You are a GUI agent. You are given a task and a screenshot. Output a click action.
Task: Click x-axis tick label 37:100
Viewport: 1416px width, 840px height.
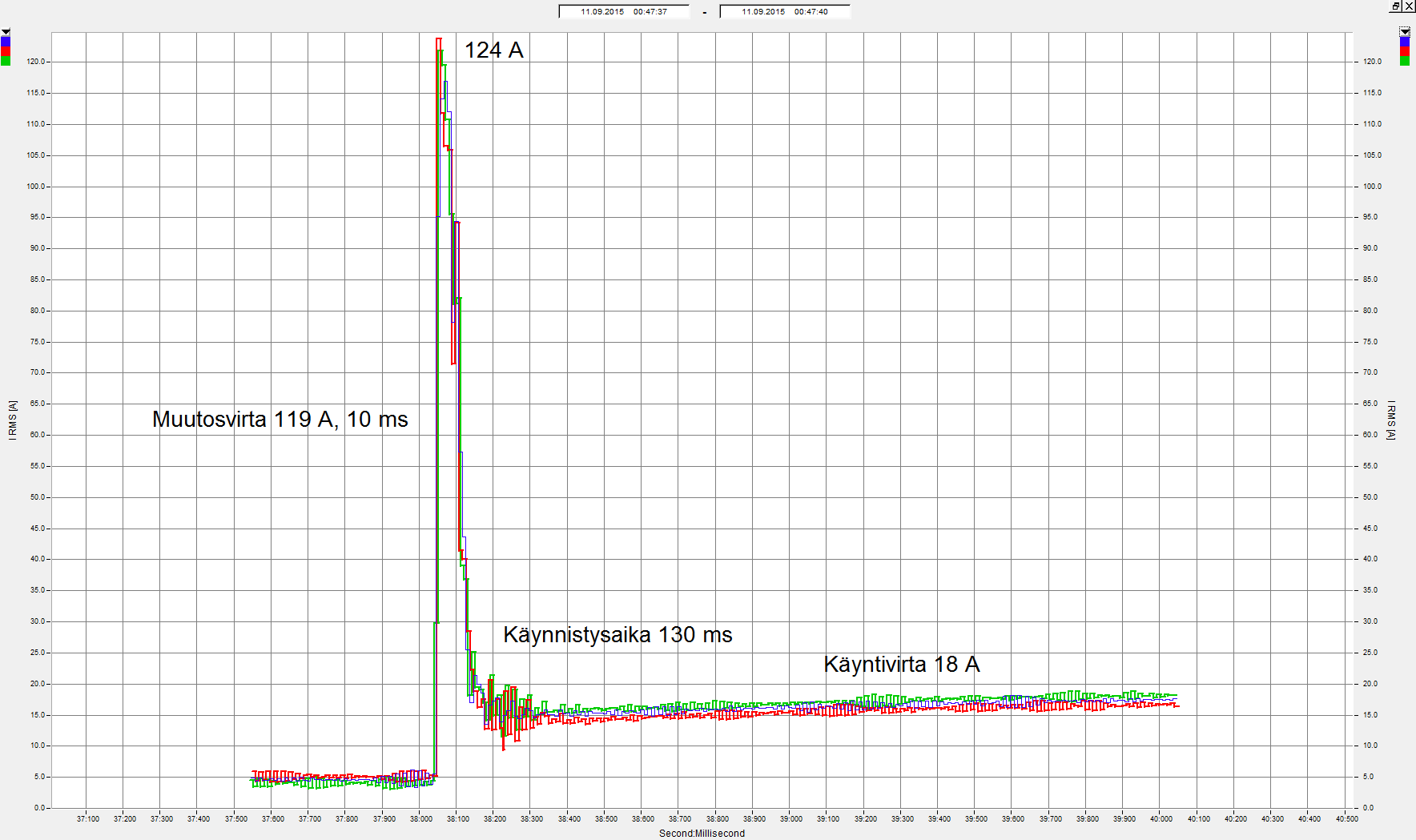tap(88, 819)
